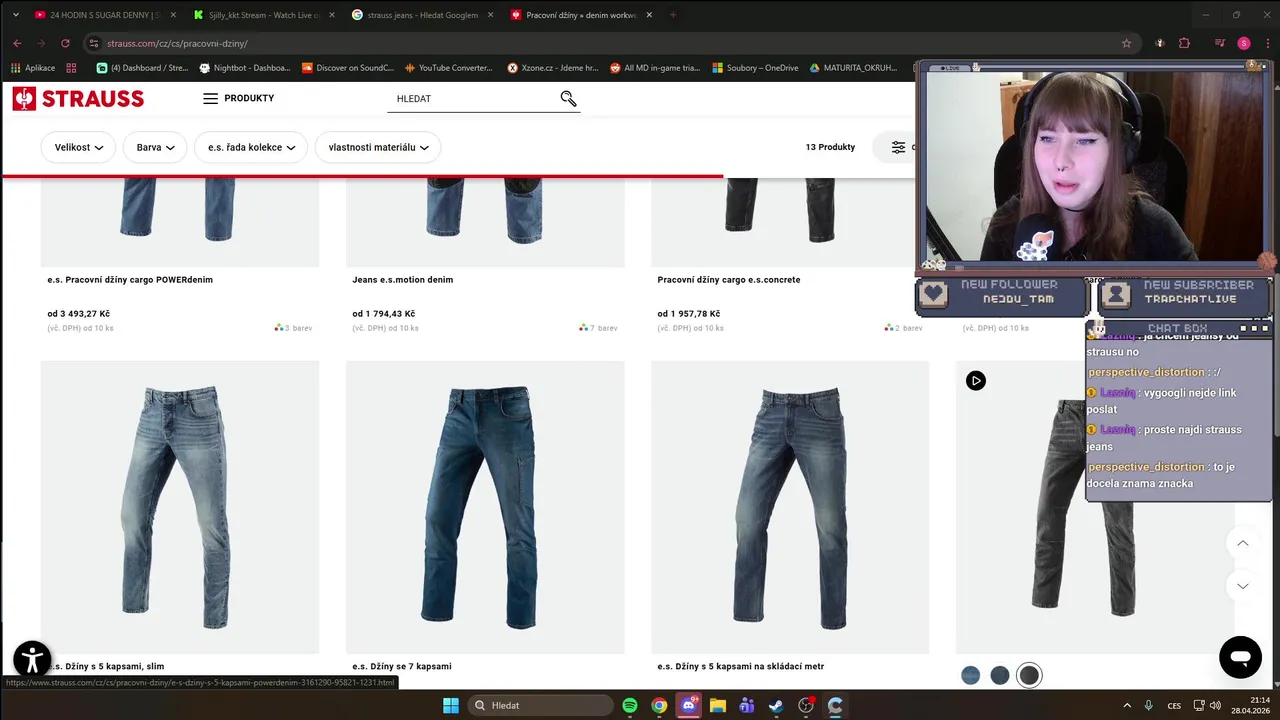Open the Discover on SoundC... bookmark
1280x720 pixels.
click(x=347, y=68)
